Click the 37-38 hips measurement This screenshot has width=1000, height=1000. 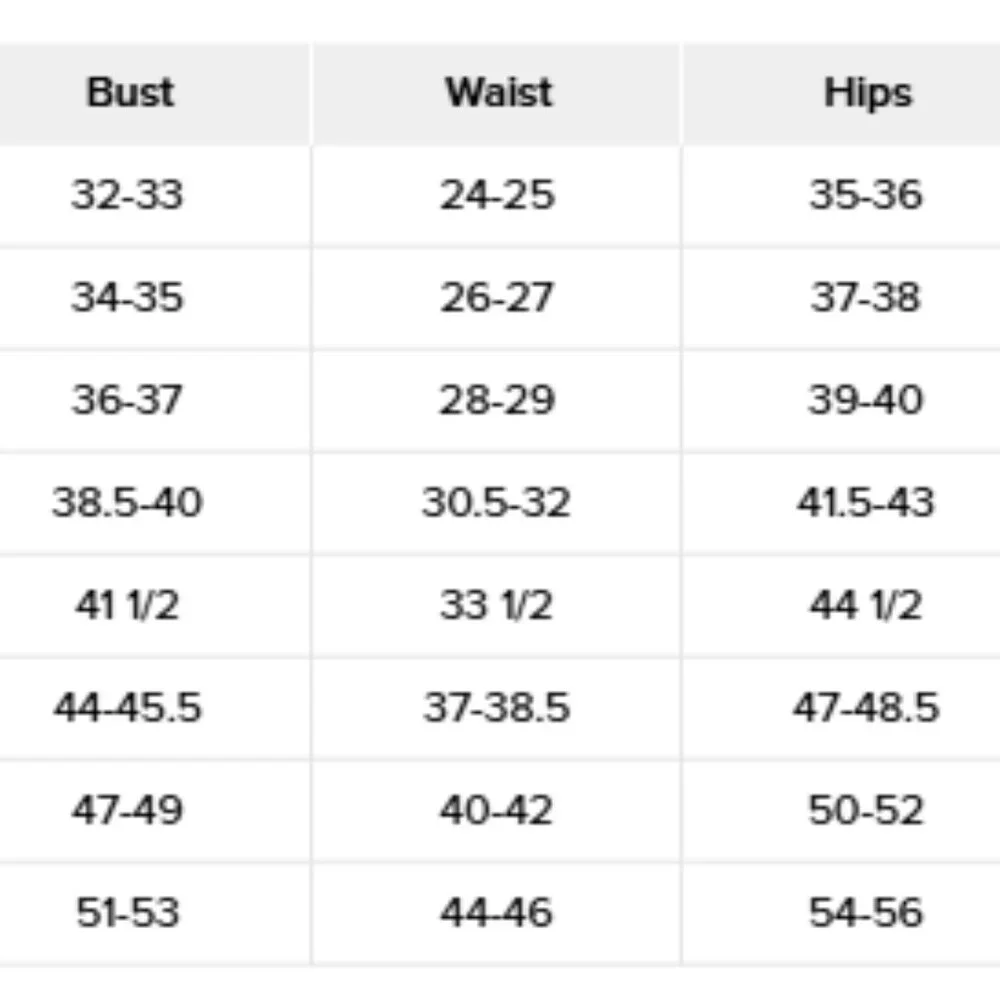click(x=865, y=297)
